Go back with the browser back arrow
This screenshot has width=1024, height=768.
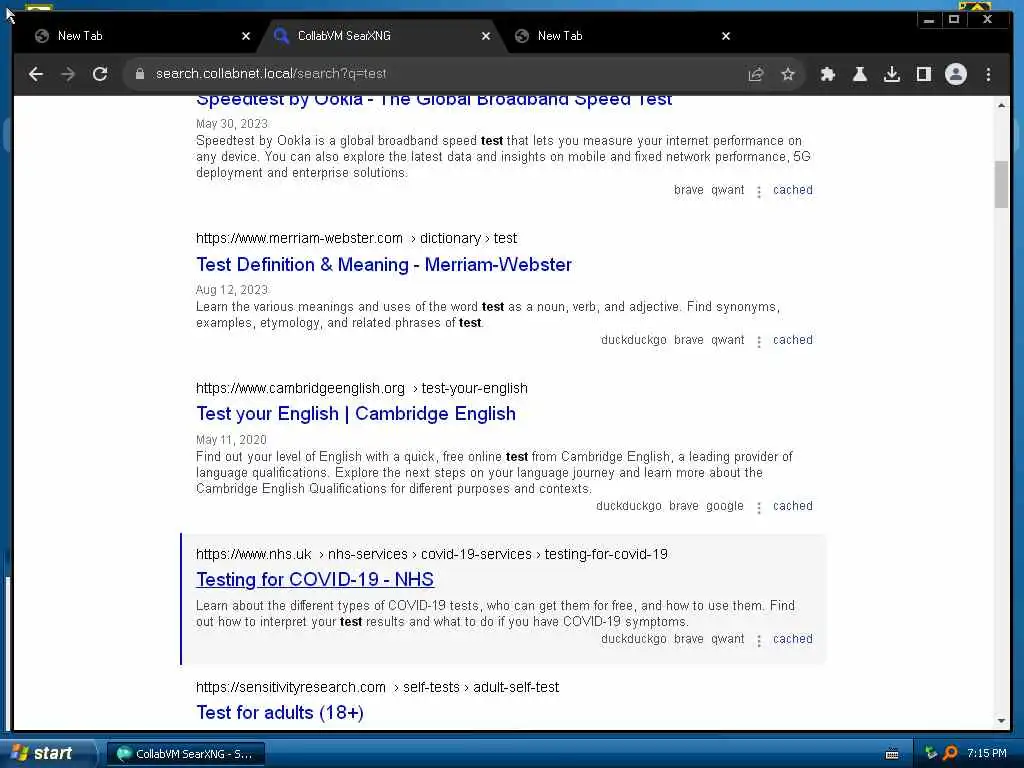36,74
